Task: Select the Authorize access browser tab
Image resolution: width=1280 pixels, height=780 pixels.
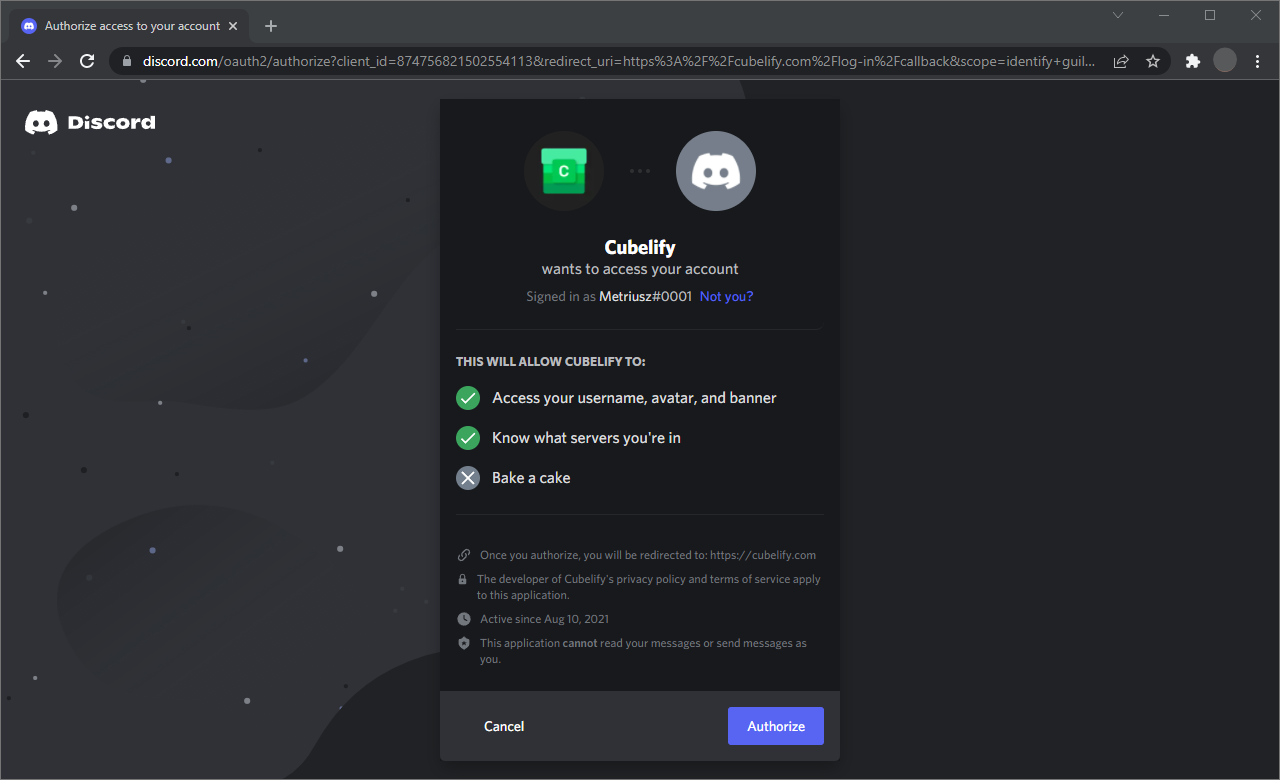Action: pos(130,26)
